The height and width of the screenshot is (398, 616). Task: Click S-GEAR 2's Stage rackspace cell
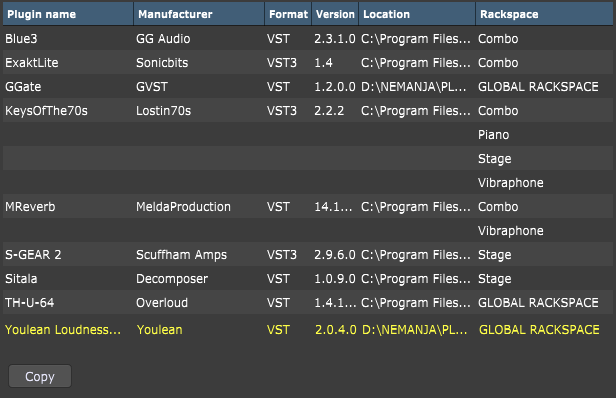[x=495, y=255]
